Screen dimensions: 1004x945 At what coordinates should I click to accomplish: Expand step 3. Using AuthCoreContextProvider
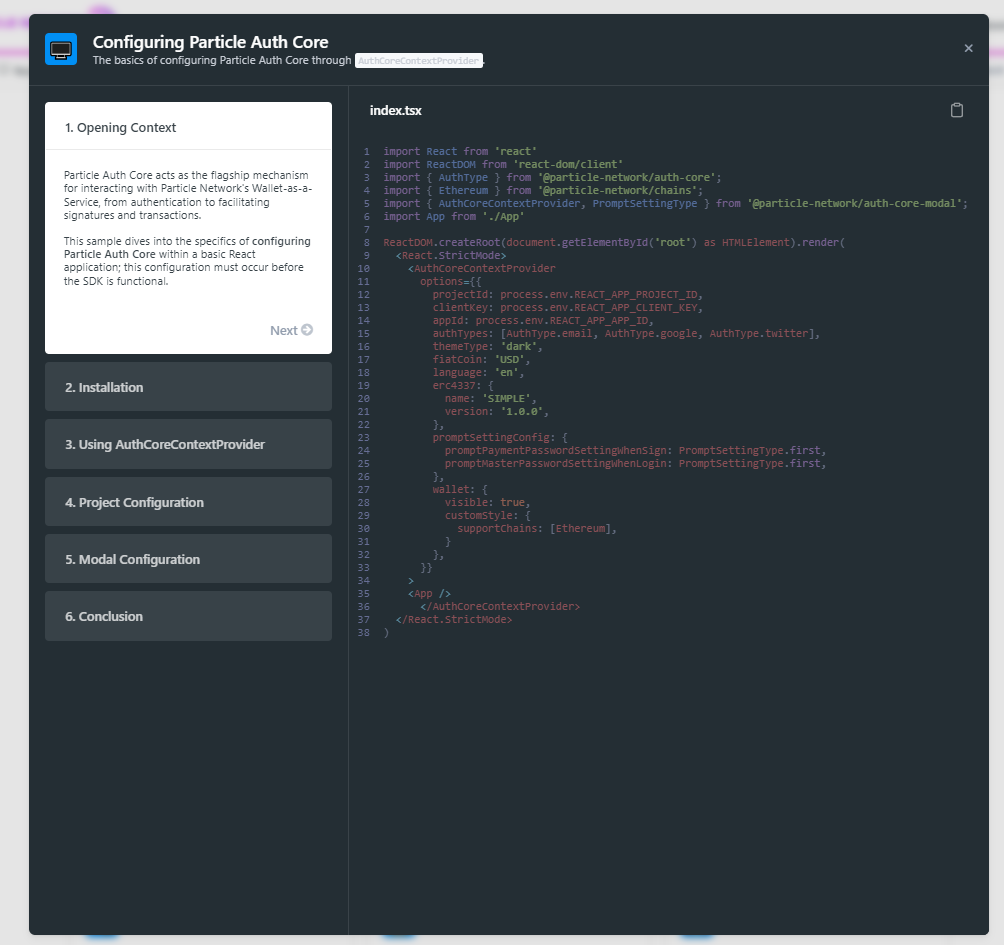188,444
